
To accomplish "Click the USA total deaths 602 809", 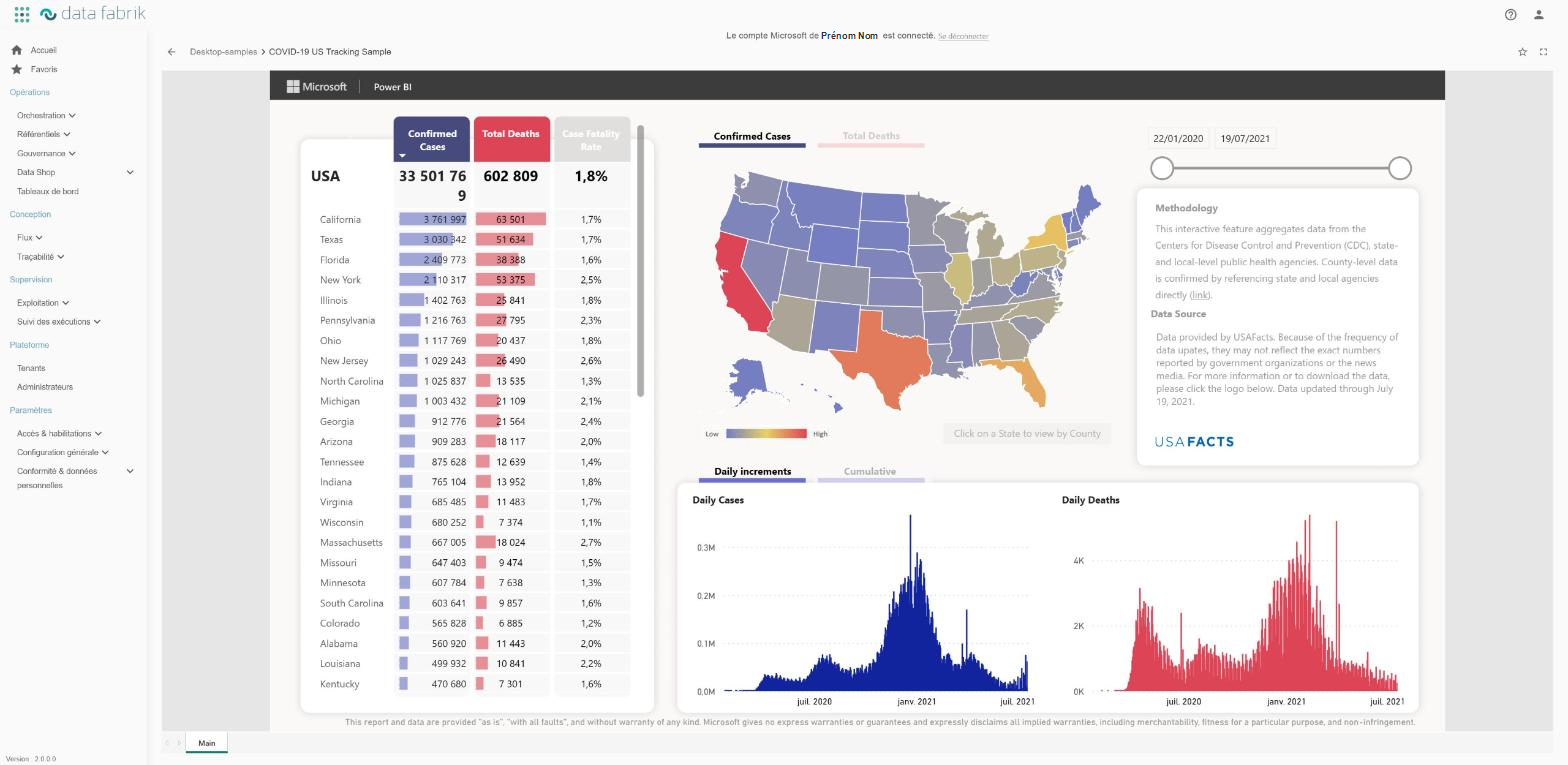I will [511, 176].
